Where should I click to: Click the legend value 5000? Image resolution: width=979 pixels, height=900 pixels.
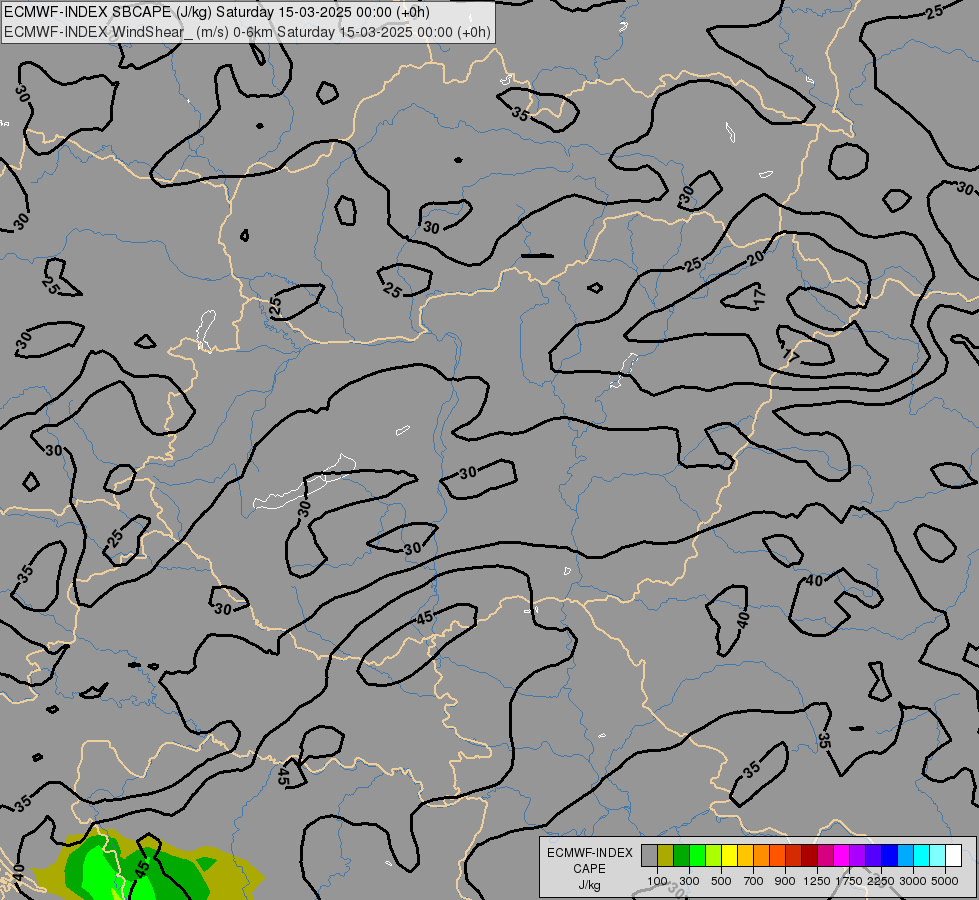point(945,881)
